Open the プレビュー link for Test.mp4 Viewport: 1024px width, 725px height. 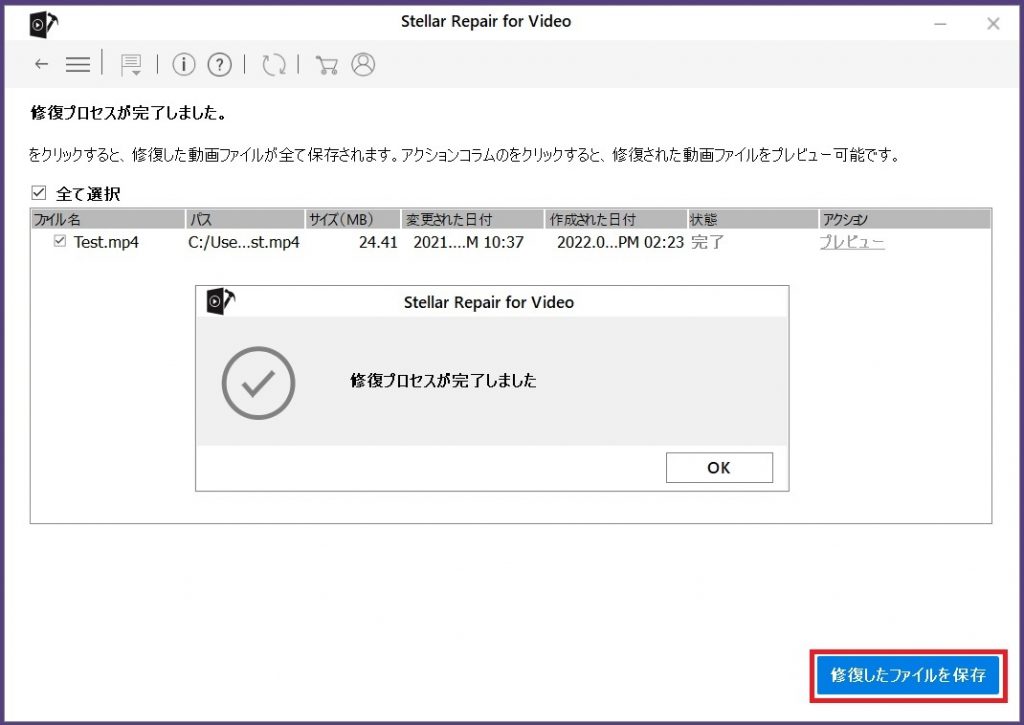coord(852,242)
